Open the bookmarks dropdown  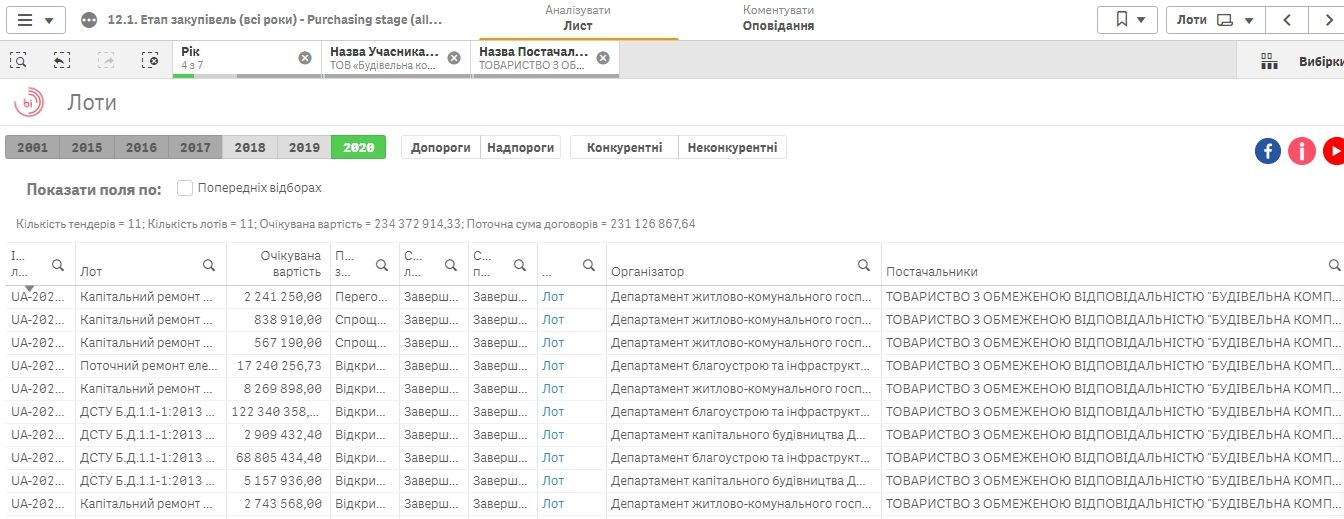(1127, 20)
